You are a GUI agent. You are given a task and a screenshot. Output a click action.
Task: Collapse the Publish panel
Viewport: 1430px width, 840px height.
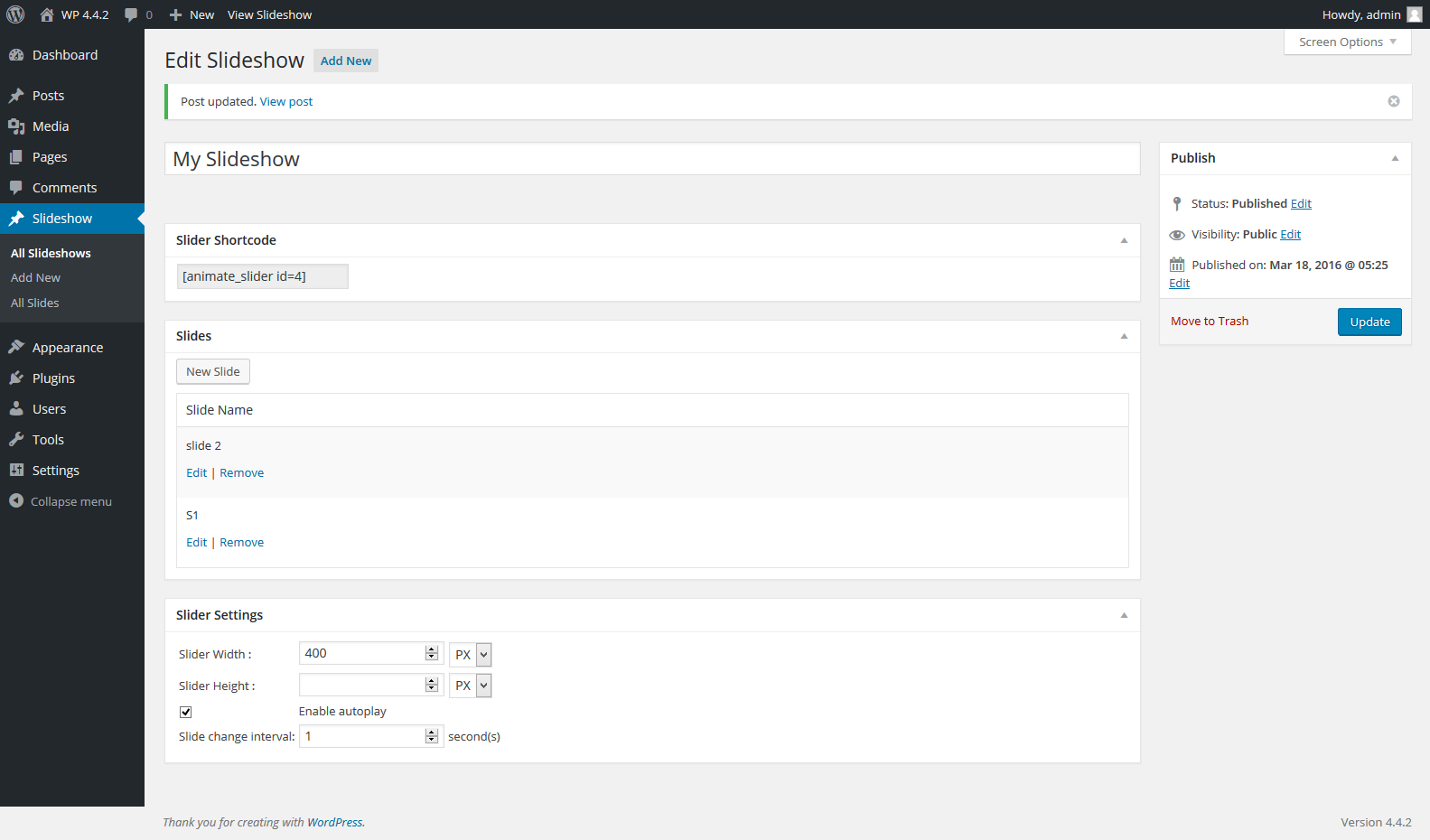tap(1396, 158)
